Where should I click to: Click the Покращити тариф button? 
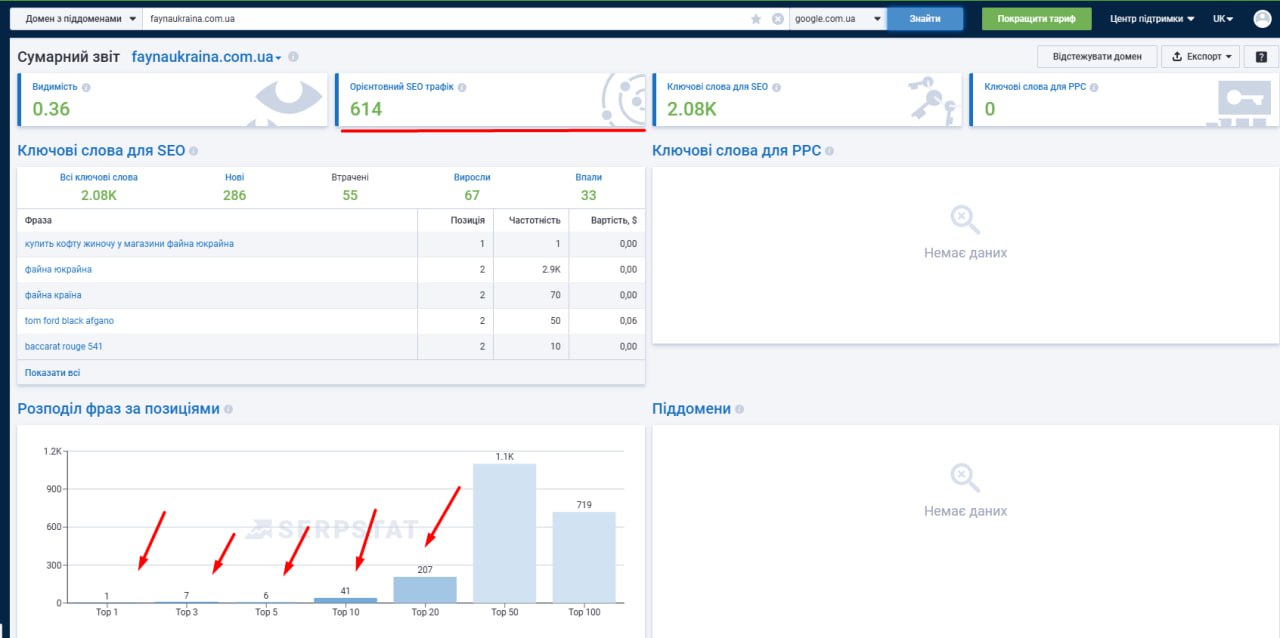(1036, 19)
